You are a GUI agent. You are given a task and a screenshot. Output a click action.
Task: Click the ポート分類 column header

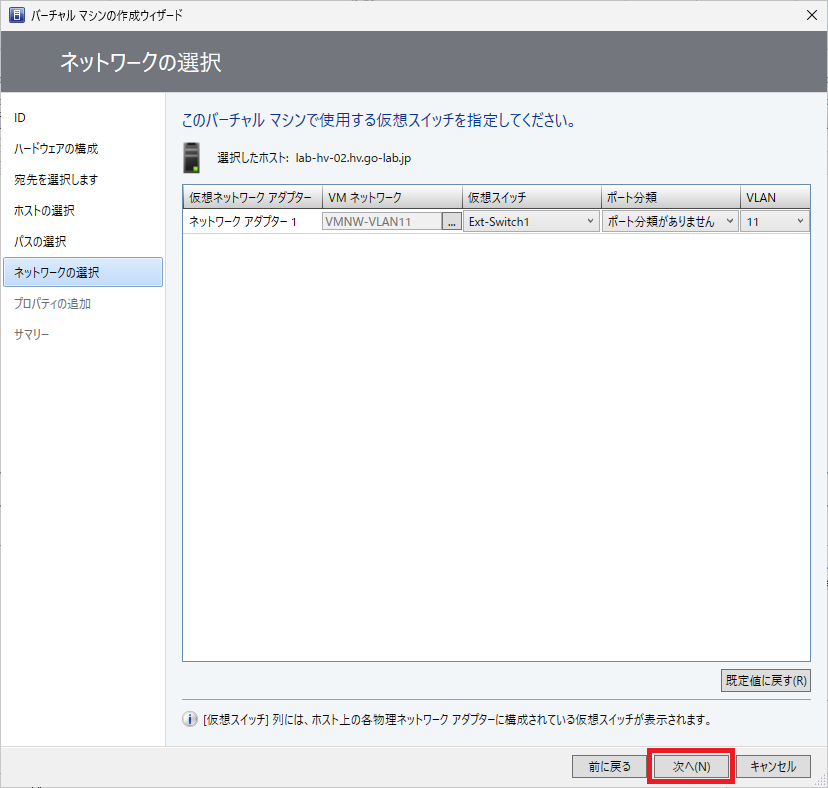pos(671,197)
